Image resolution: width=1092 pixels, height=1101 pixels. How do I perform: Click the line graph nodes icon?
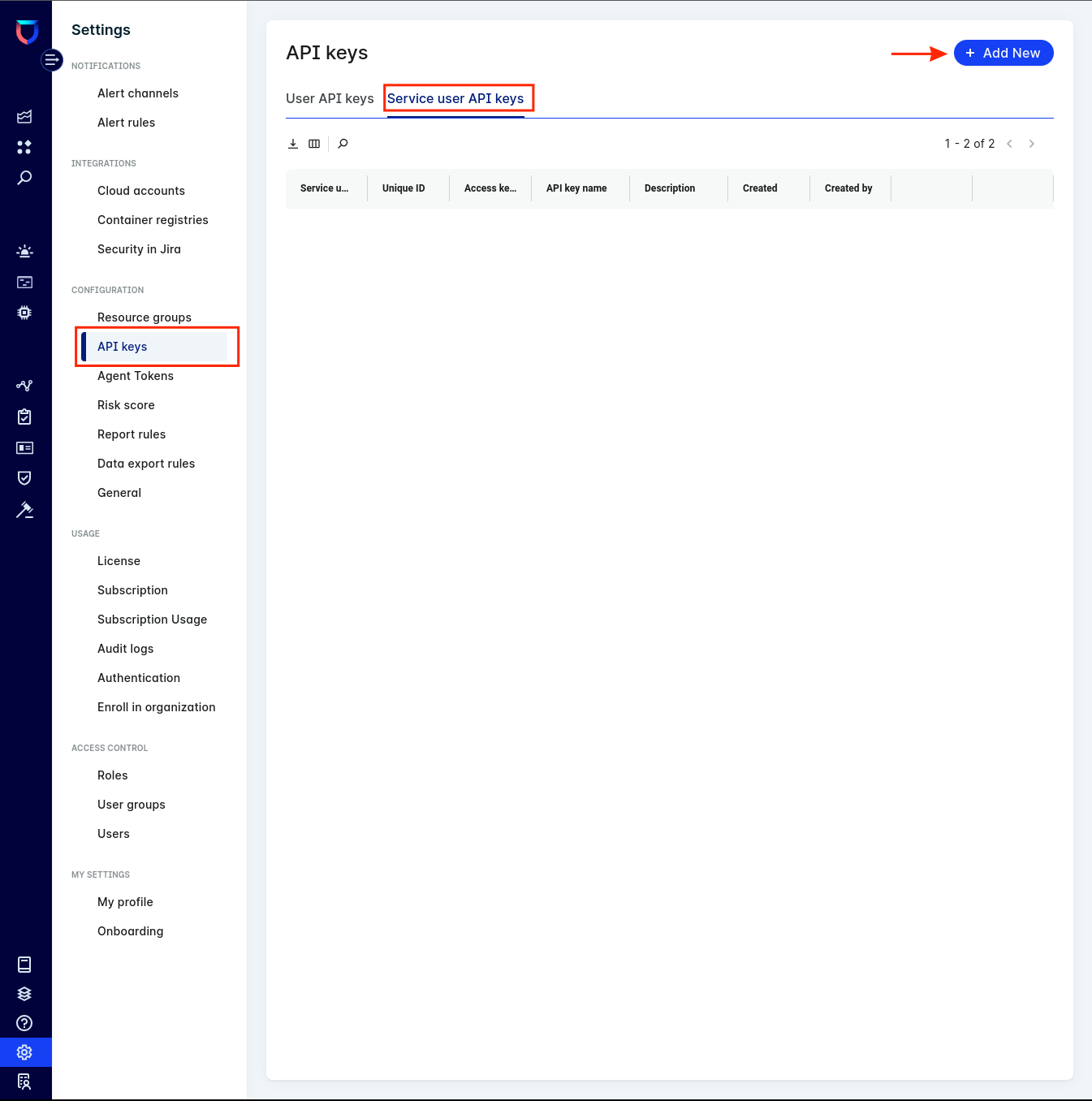pos(24,386)
